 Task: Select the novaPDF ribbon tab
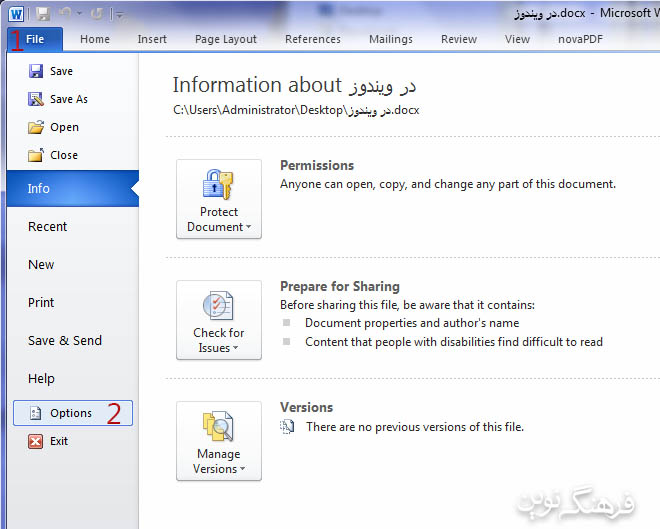click(580, 39)
